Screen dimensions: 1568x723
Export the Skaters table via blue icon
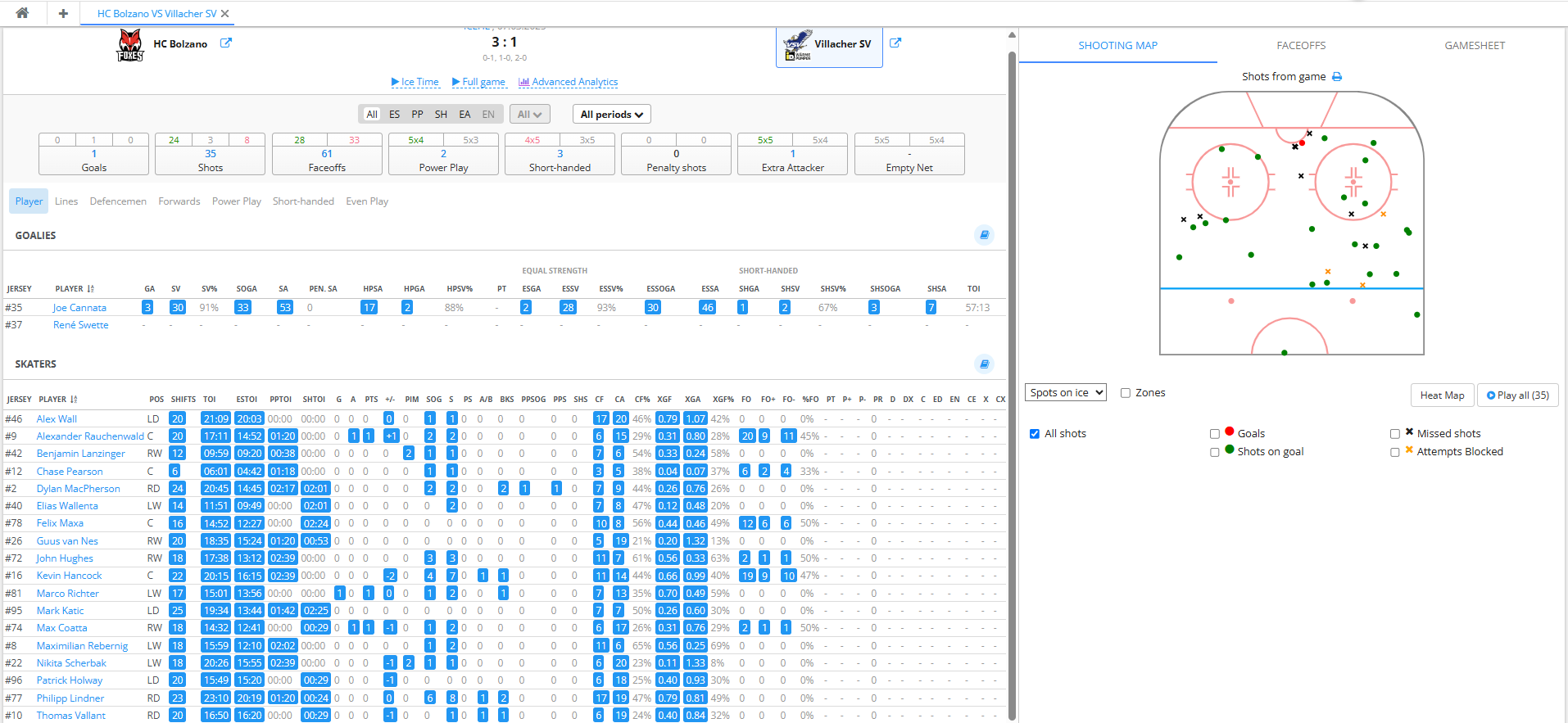[984, 364]
